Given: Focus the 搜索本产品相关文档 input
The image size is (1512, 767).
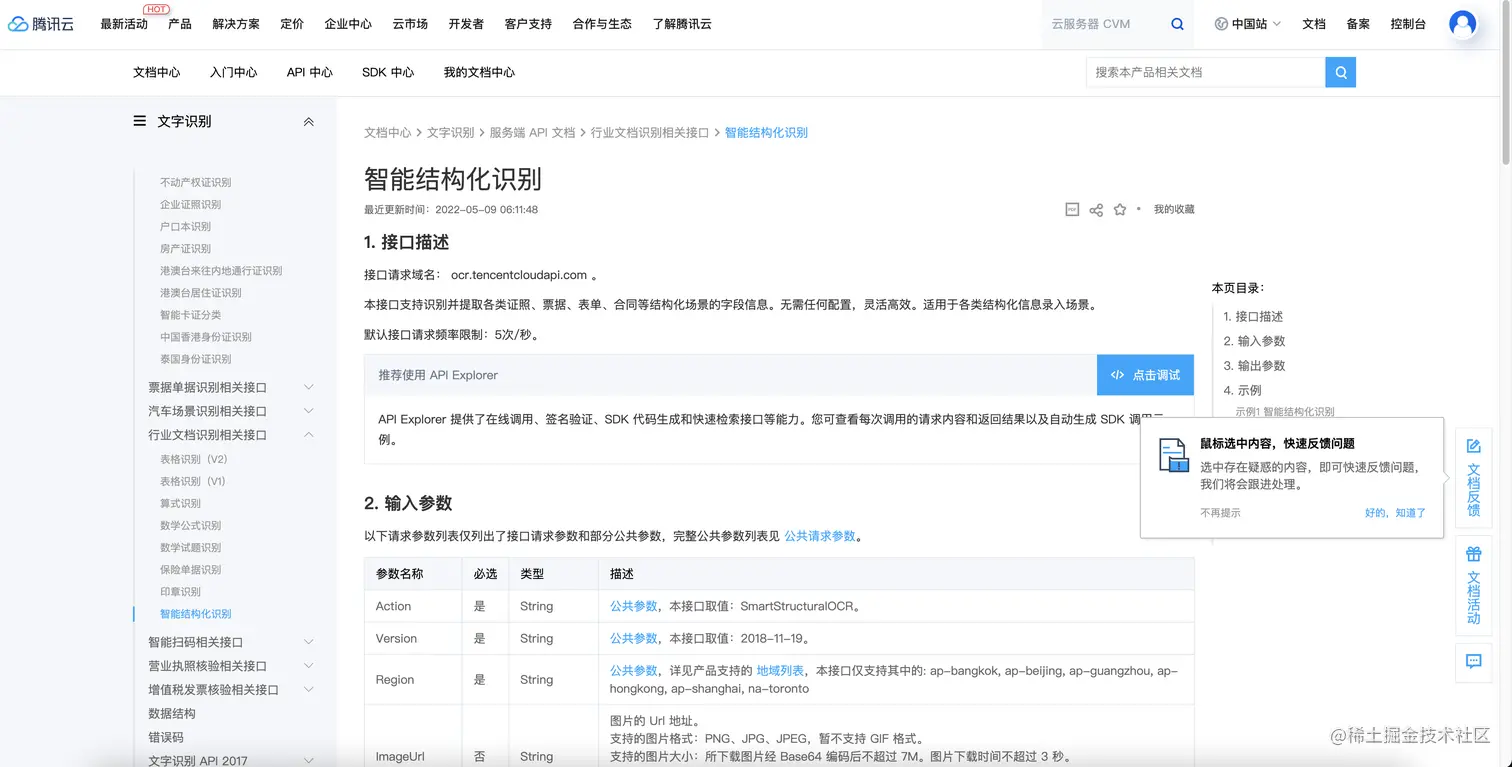Looking at the screenshot, I should pyautogui.click(x=1206, y=72).
